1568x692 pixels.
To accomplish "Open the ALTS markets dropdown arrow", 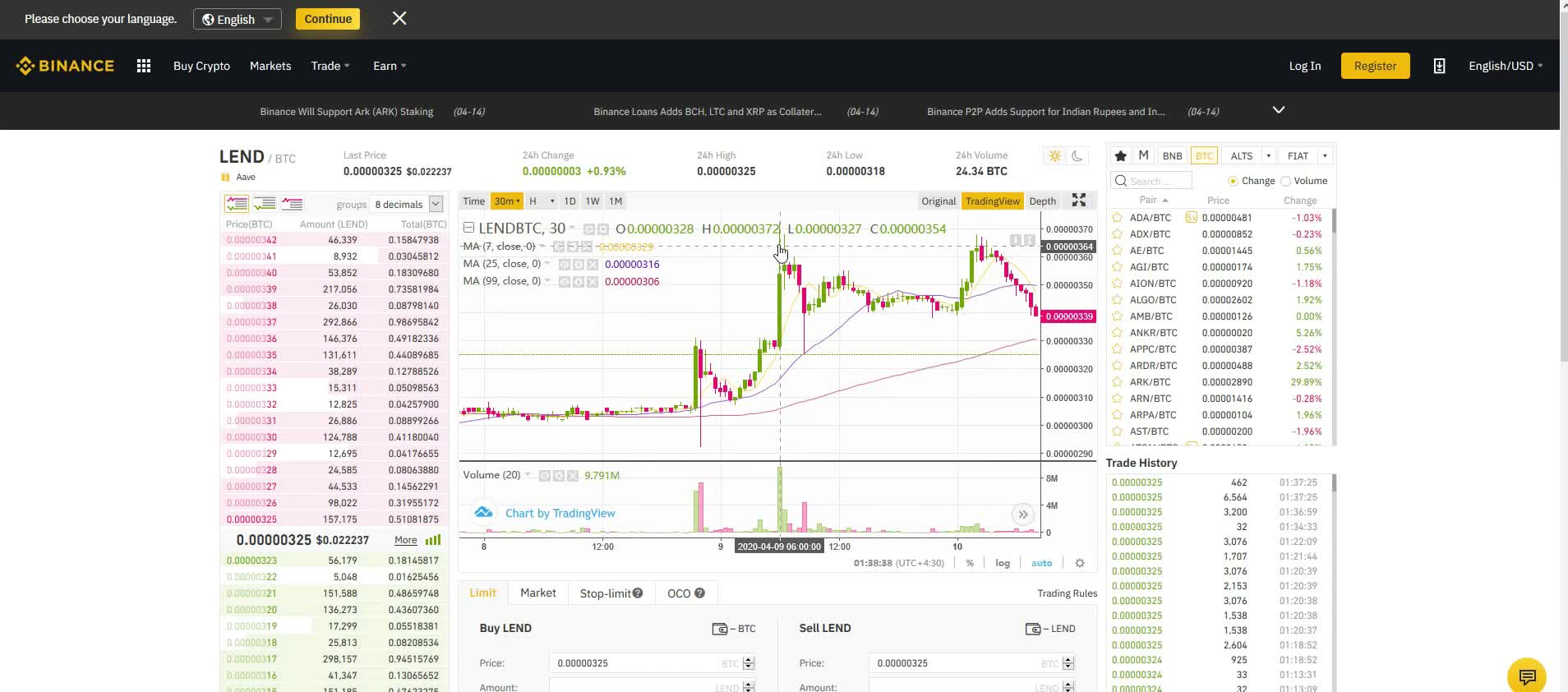I will coord(1269,156).
